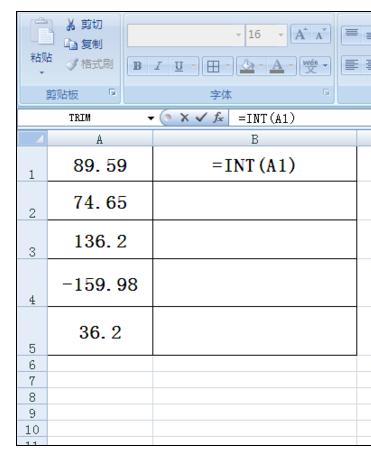371x452 pixels.
Task: Click the Decrease Font Size icon
Action: click(320, 34)
